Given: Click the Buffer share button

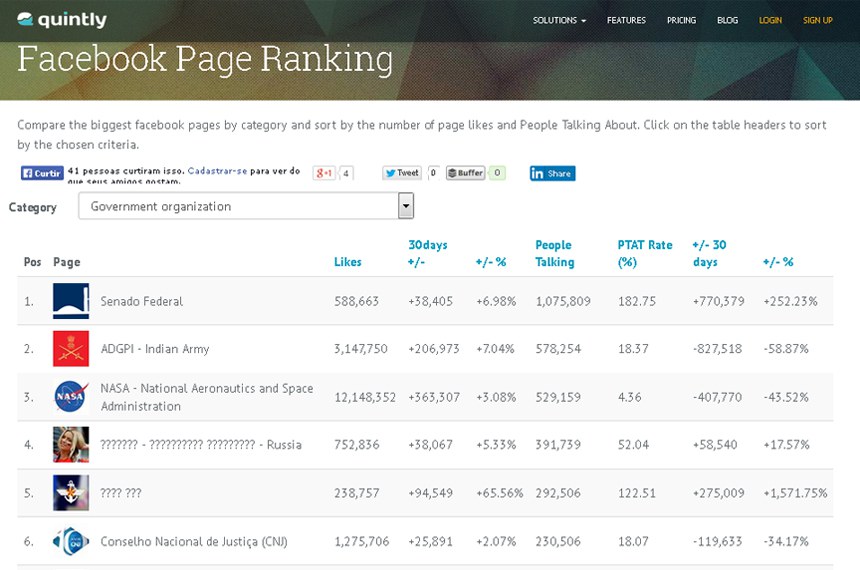Looking at the screenshot, I should 466,173.
